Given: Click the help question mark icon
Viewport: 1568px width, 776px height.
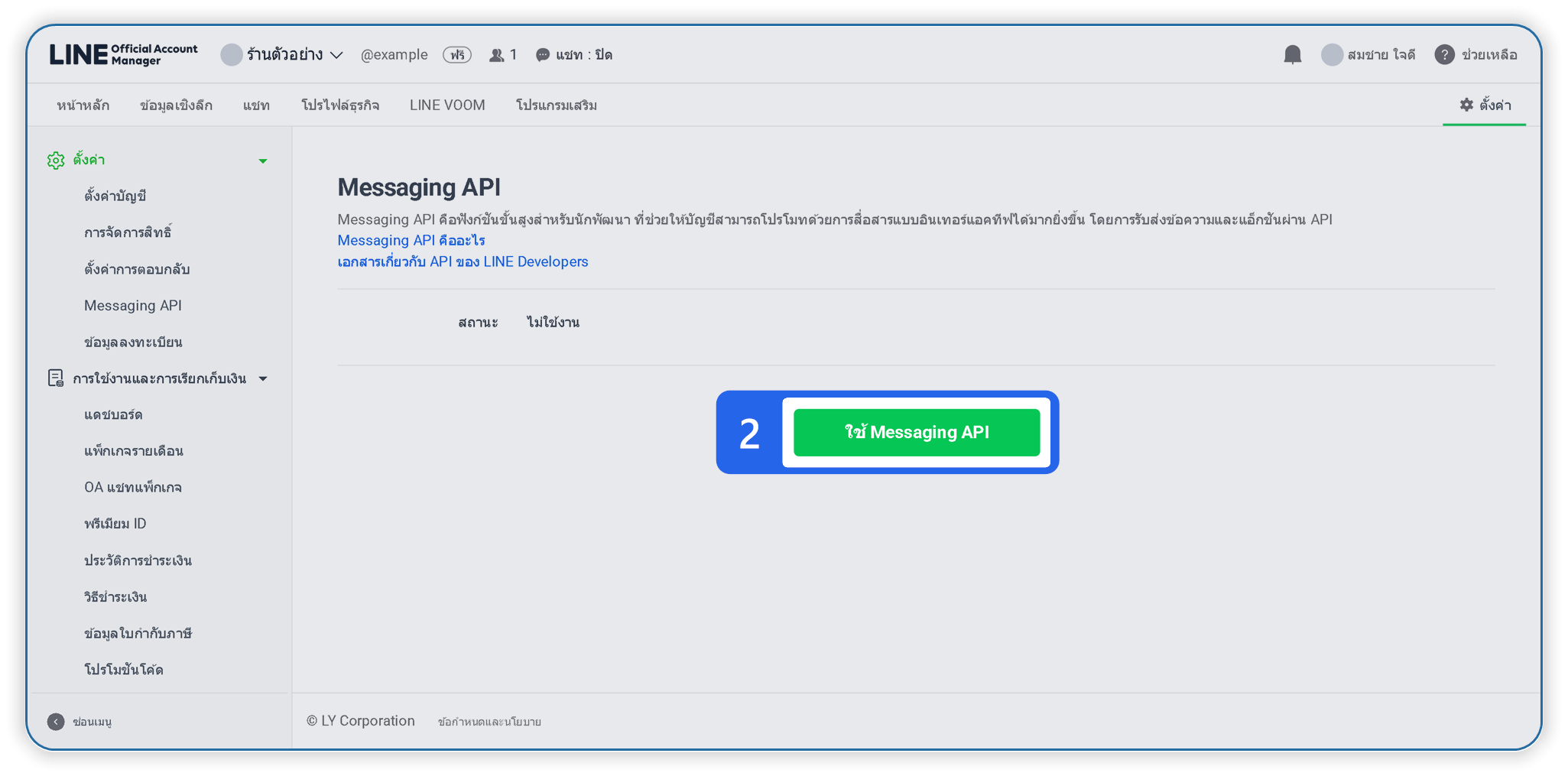Looking at the screenshot, I should tap(1444, 55).
